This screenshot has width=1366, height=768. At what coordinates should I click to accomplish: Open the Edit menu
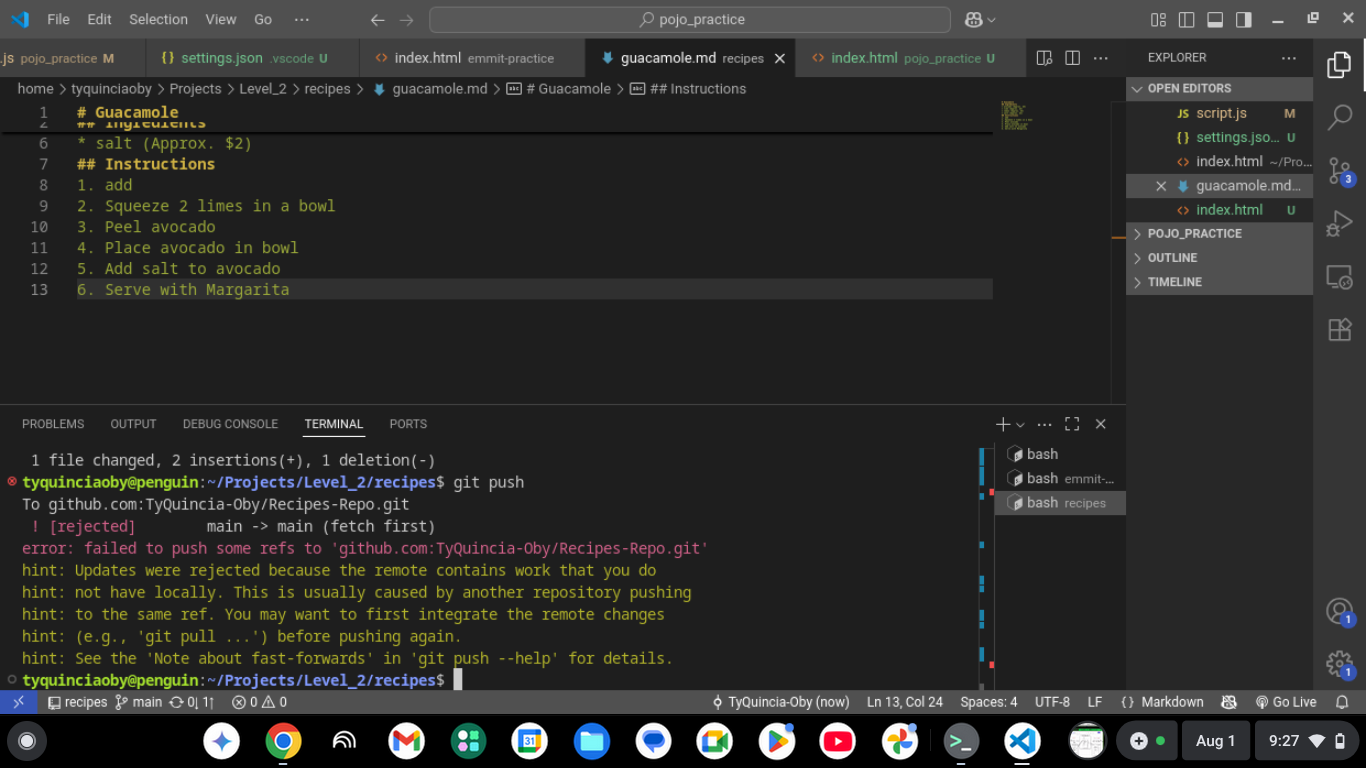coord(99,19)
